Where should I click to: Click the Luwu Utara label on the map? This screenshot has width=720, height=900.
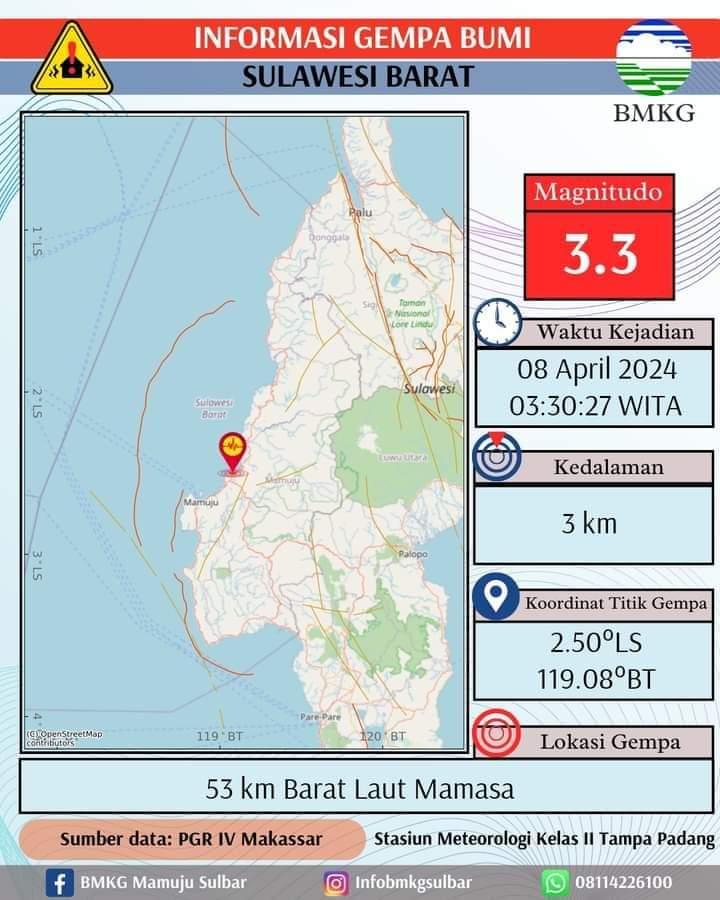click(x=404, y=457)
